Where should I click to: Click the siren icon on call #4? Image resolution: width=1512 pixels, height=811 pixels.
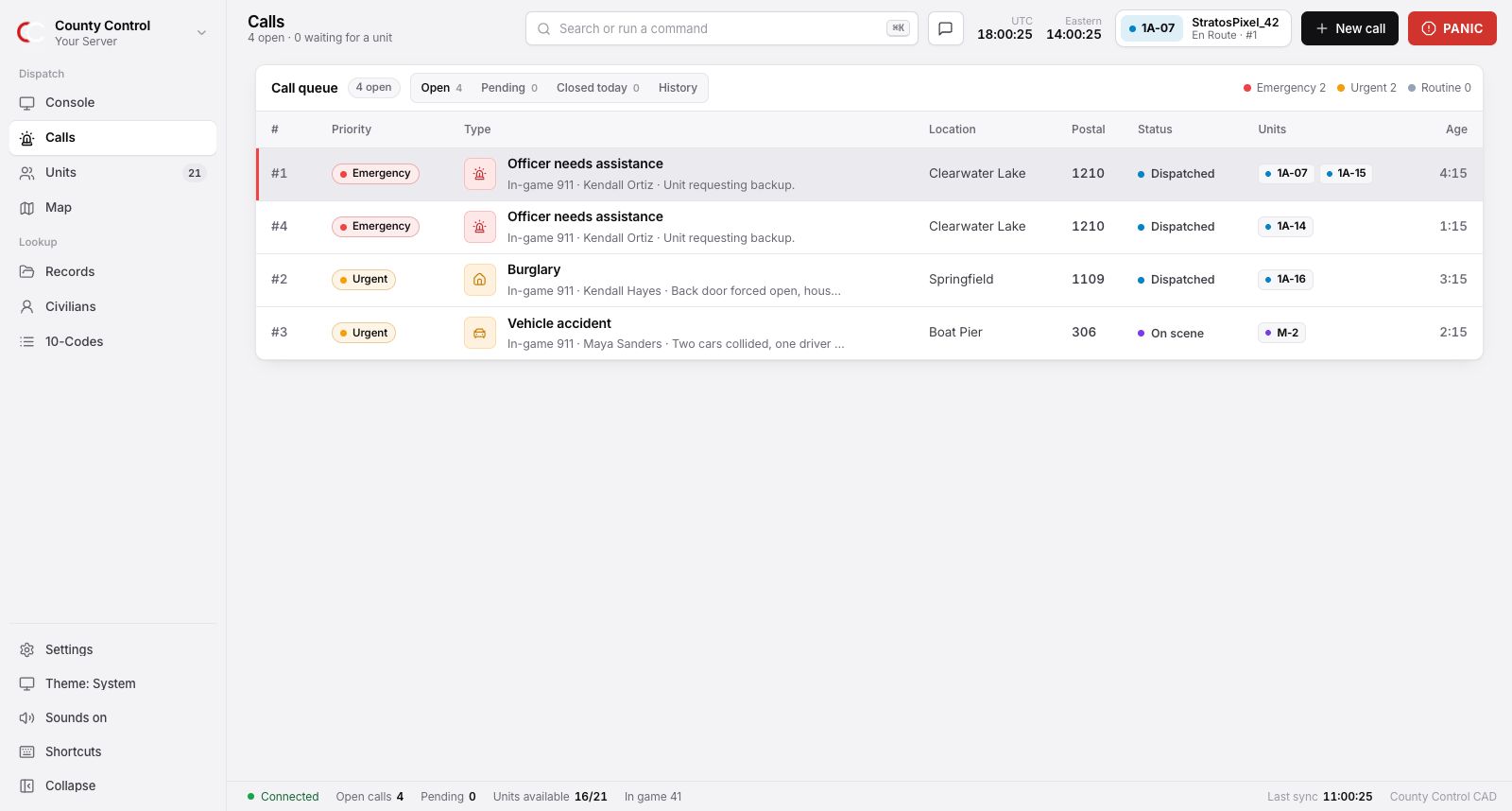click(x=480, y=227)
